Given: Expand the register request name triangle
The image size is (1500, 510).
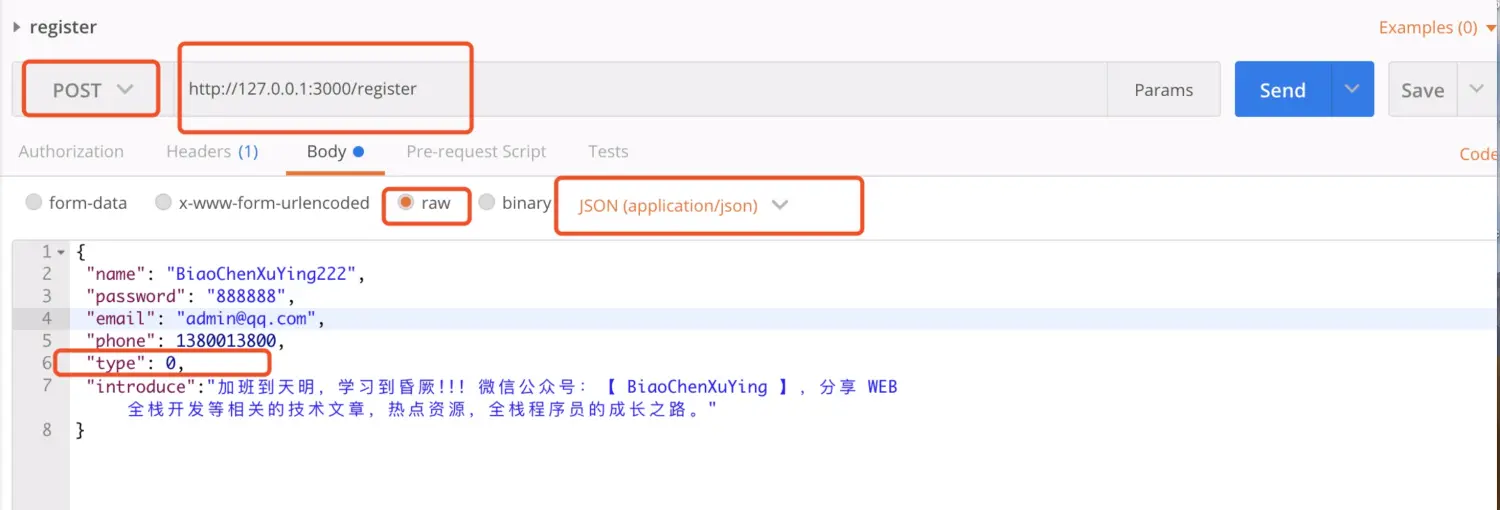Looking at the screenshot, I should point(16,27).
